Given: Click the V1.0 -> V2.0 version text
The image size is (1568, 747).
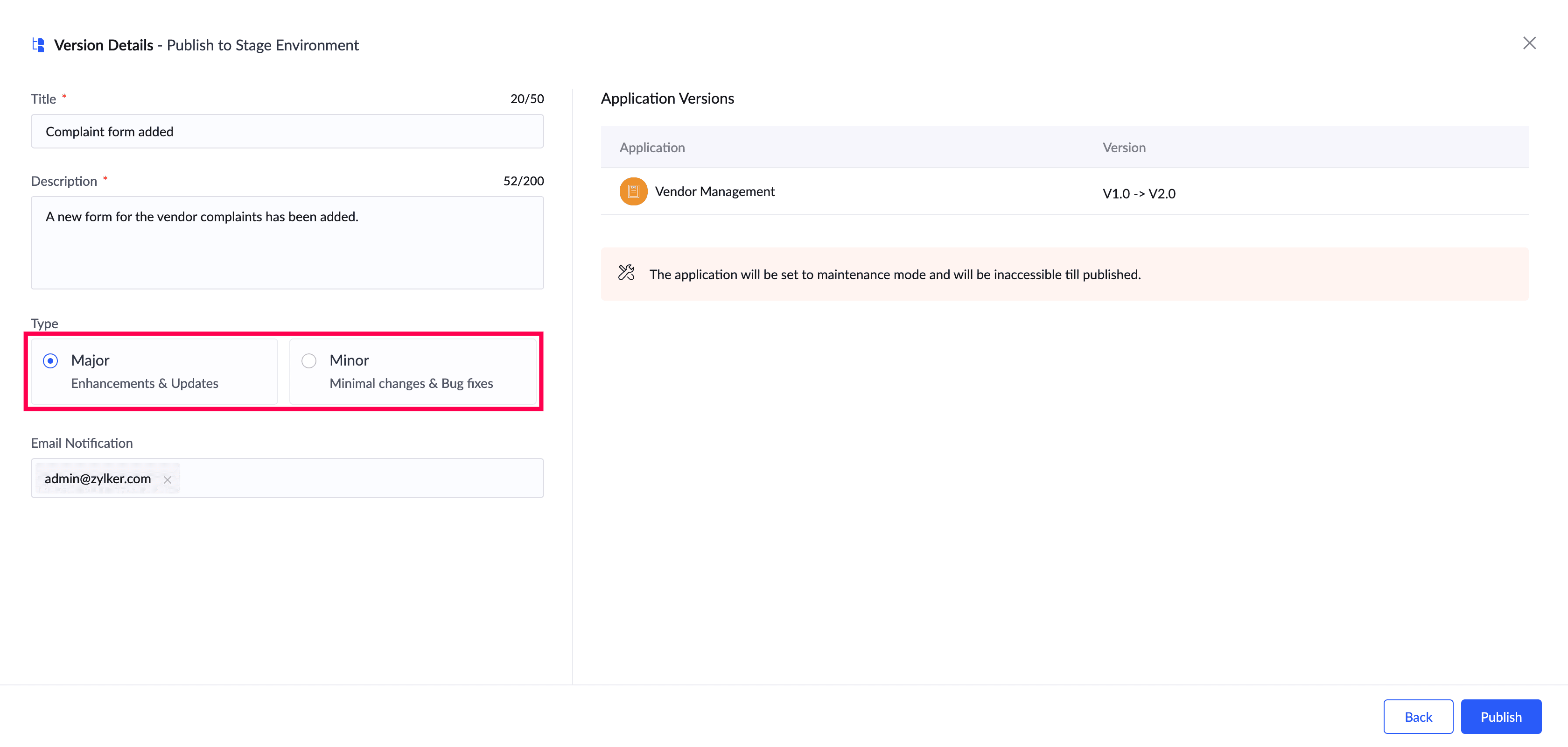Looking at the screenshot, I should [1138, 194].
